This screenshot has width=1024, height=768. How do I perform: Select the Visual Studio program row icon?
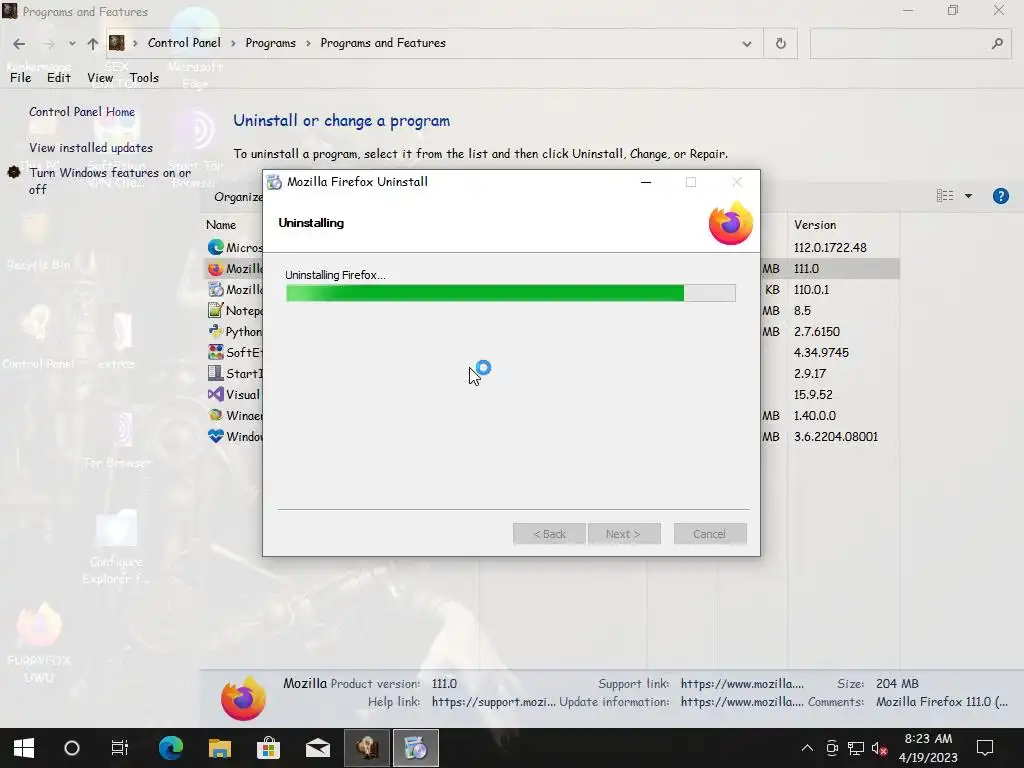tap(216, 394)
